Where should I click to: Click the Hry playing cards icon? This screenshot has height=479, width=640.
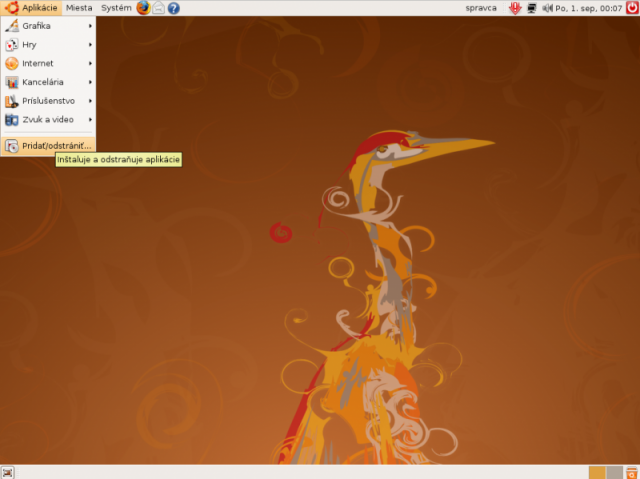(x=12, y=44)
